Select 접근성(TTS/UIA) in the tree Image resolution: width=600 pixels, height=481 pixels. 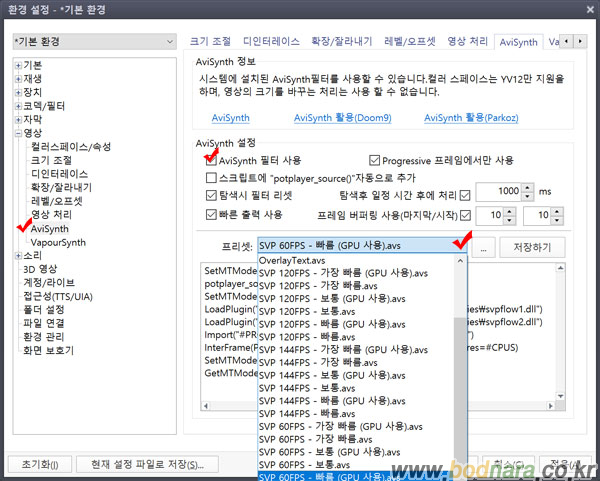[x=58, y=296]
